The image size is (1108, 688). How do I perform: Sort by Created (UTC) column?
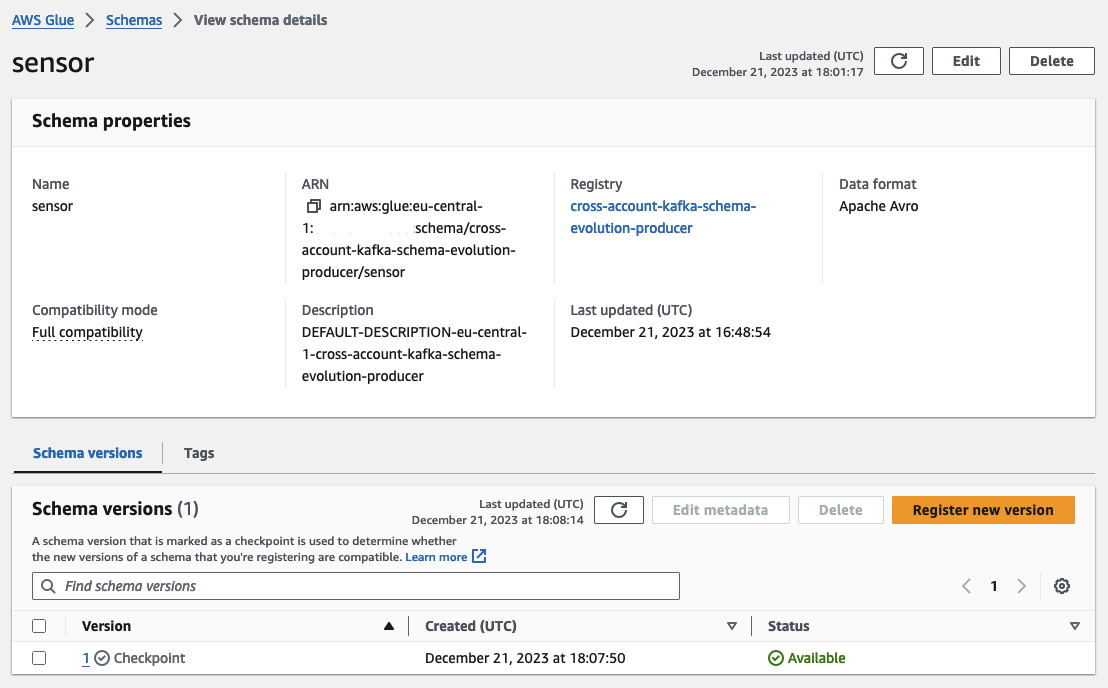click(731, 626)
